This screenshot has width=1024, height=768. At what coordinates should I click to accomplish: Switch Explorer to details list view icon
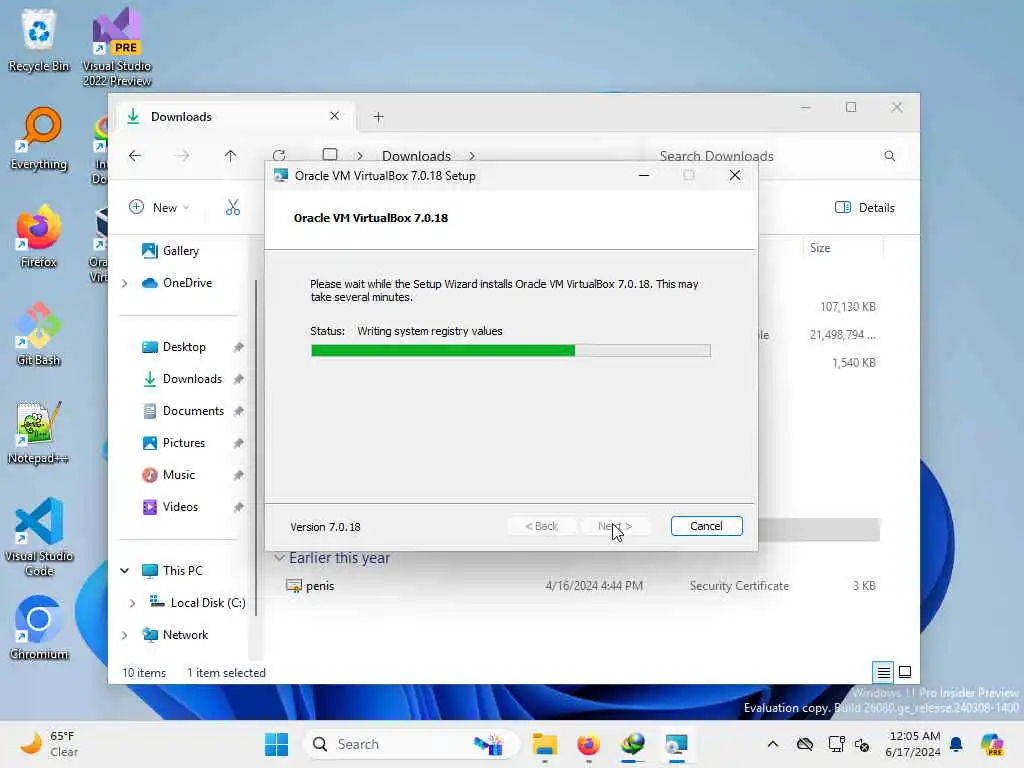(883, 672)
